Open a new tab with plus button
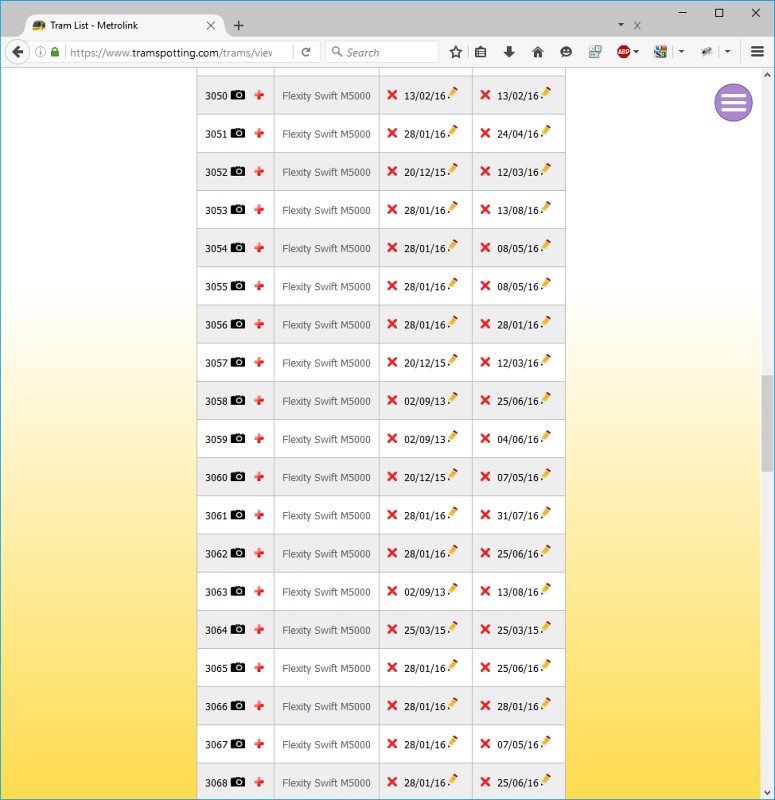This screenshot has height=800, width=775. click(239, 26)
